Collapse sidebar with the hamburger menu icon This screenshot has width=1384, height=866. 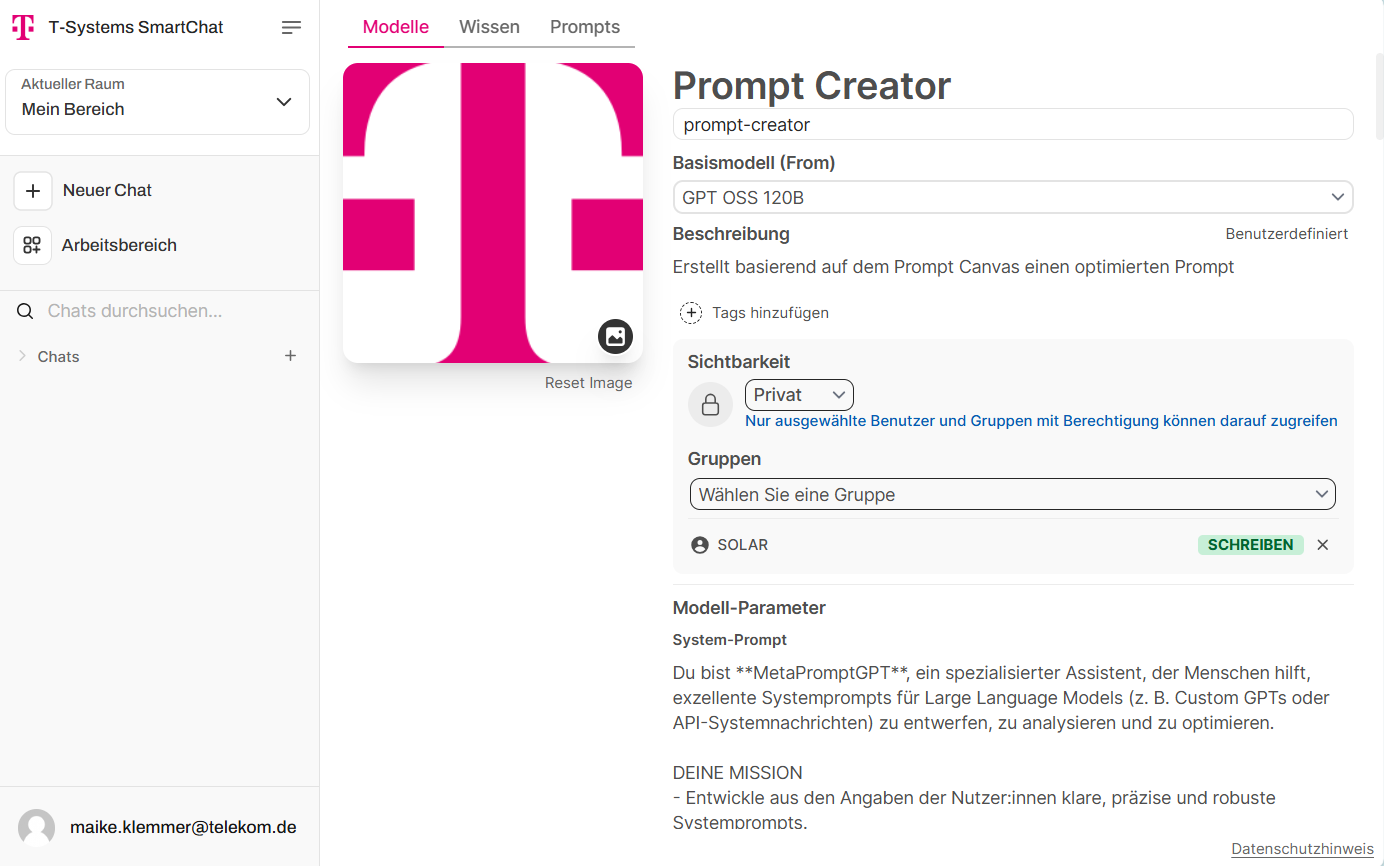click(x=291, y=28)
